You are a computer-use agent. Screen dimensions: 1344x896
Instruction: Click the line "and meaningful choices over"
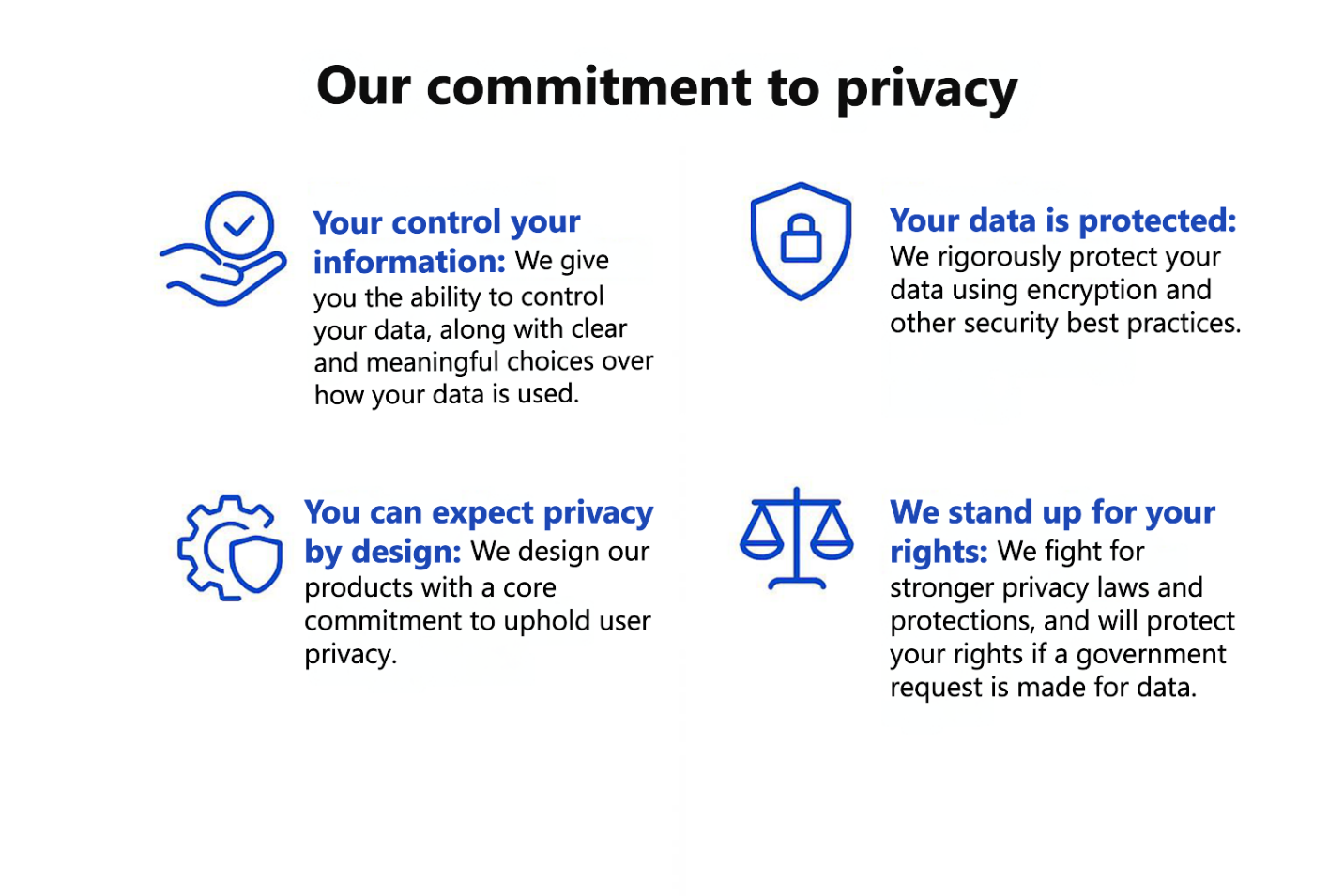(483, 362)
